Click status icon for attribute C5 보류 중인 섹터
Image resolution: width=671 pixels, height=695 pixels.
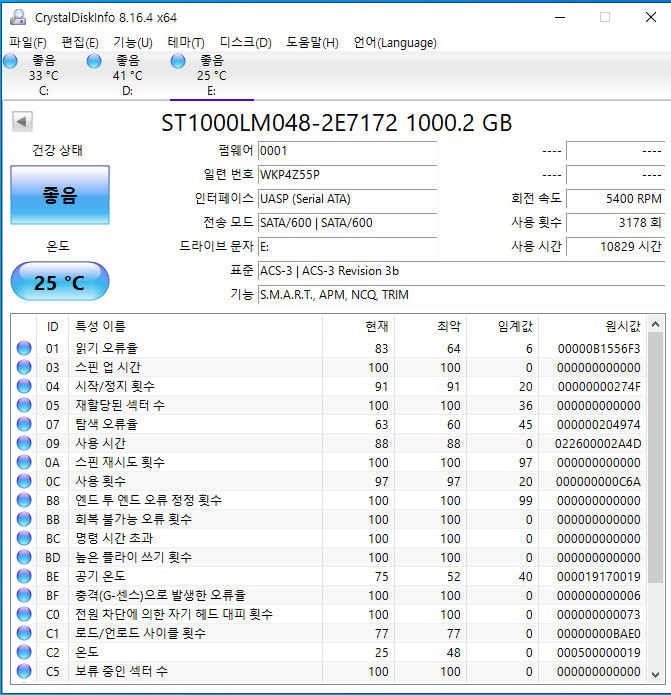coord(24,671)
